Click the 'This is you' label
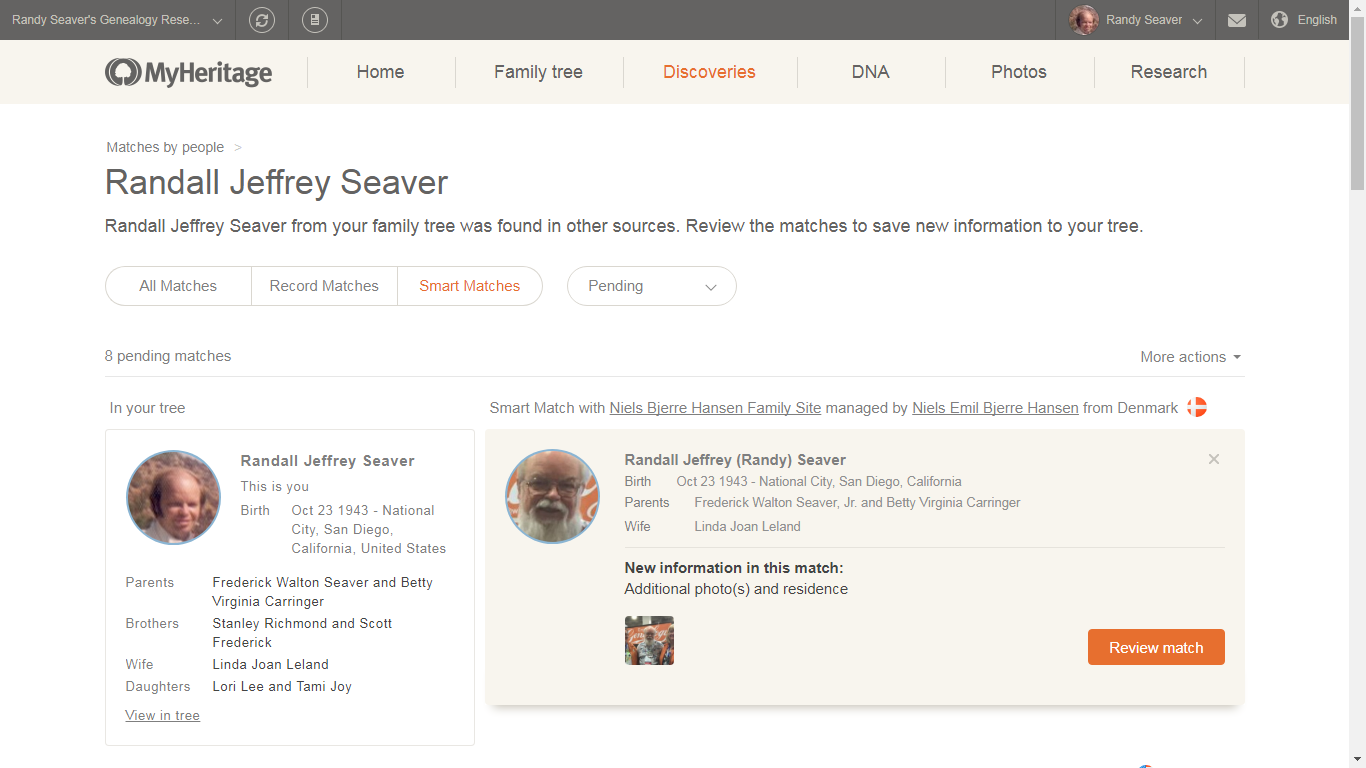This screenshot has width=1366, height=768. click(x=275, y=486)
